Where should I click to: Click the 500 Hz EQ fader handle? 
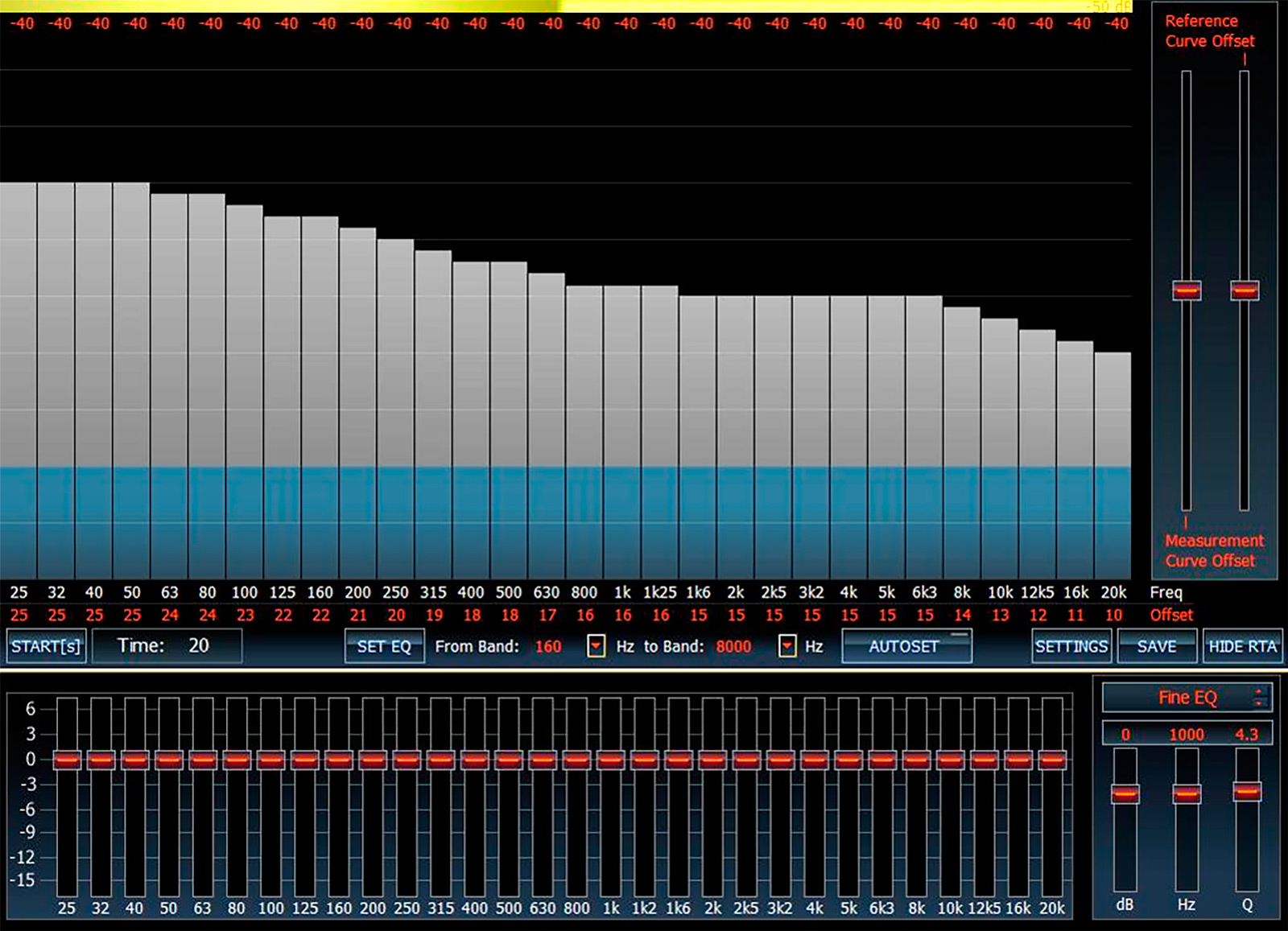click(509, 759)
